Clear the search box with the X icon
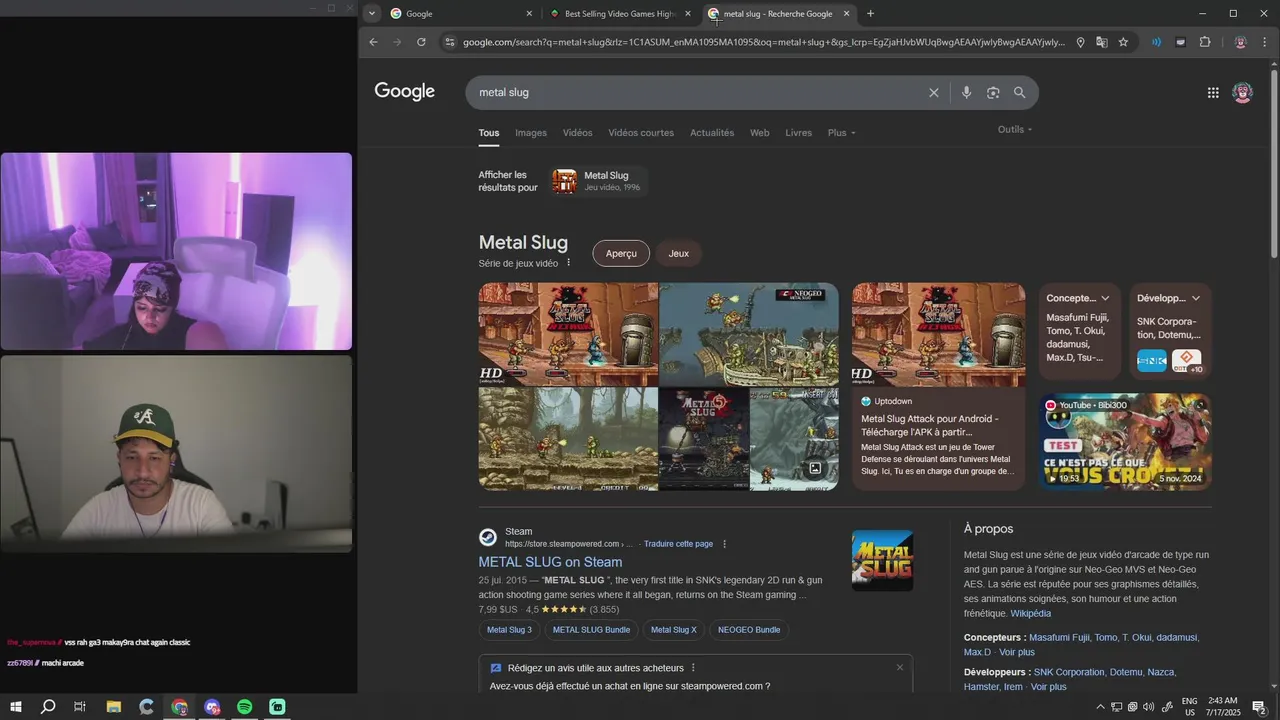The height and width of the screenshot is (720, 1280). click(x=934, y=92)
